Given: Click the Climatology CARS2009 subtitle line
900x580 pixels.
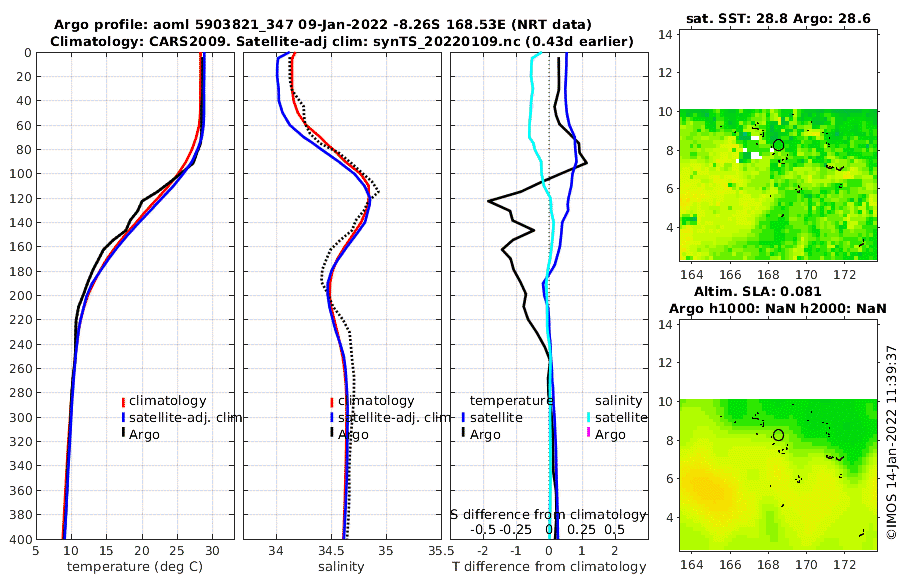Looking at the screenshot, I should (342, 41).
